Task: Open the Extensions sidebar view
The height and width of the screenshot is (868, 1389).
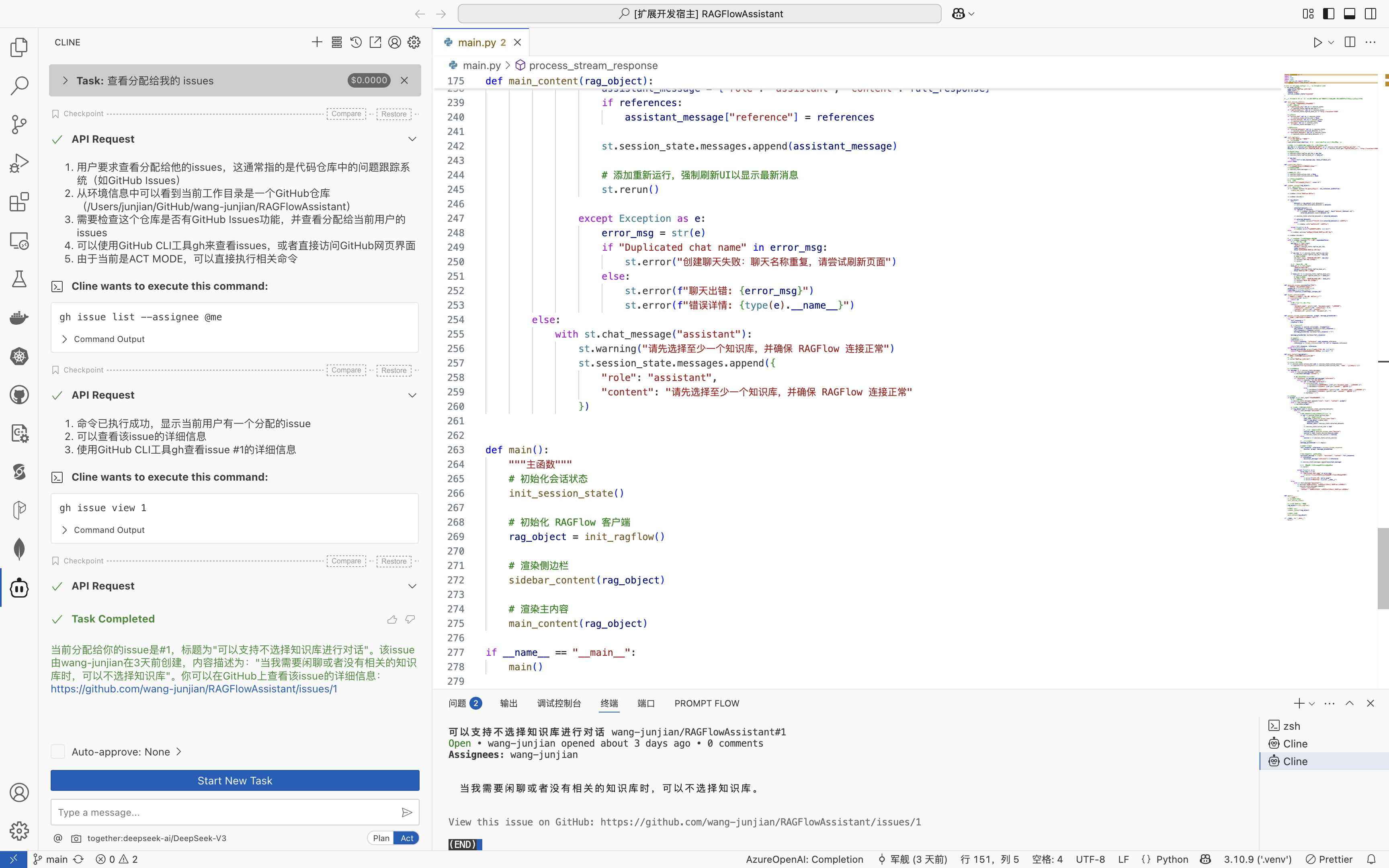Action: 19,201
